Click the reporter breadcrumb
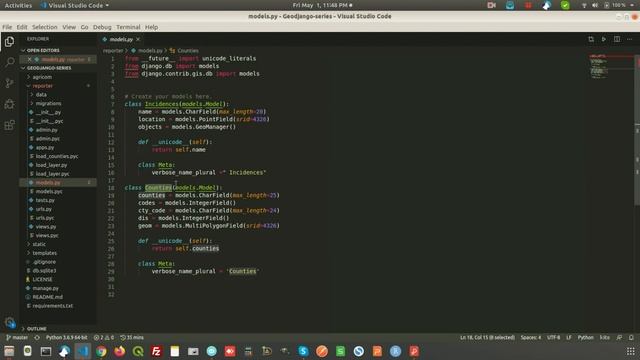This screenshot has width=640, height=360. point(113,51)
